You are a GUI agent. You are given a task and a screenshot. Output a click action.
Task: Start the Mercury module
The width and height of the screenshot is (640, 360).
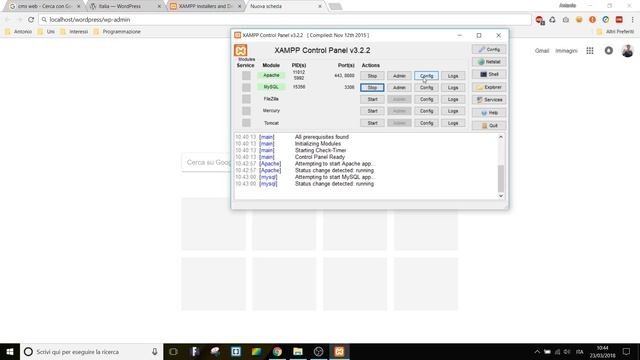coord(372,111)
